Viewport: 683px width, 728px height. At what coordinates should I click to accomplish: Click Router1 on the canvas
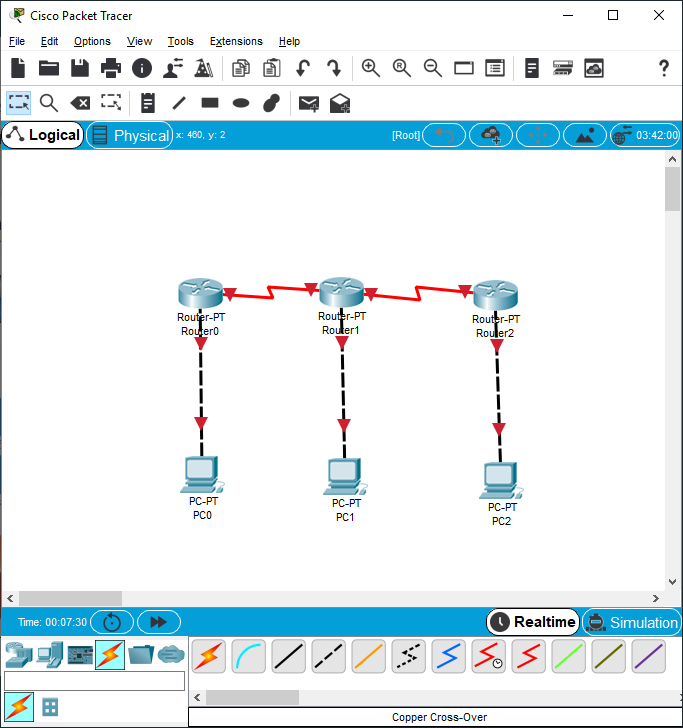(x=342, y=292)
